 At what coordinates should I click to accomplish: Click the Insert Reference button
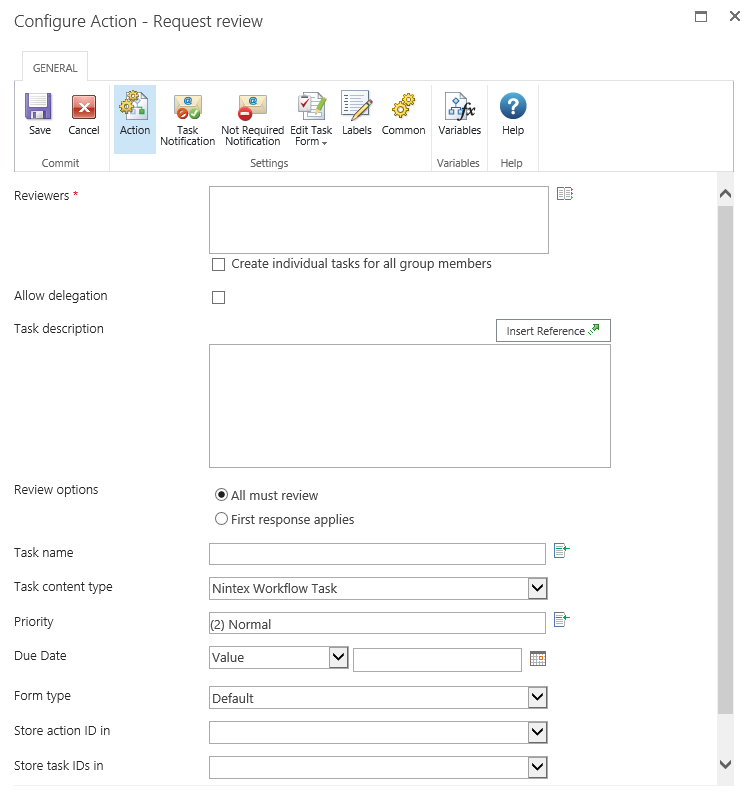(552, 331)
